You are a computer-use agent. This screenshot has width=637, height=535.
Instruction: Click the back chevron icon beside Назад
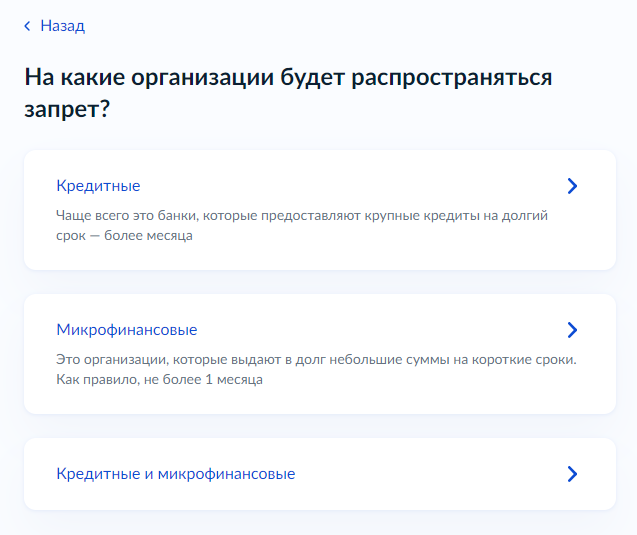pyautogui.click(x=28, y=26)
